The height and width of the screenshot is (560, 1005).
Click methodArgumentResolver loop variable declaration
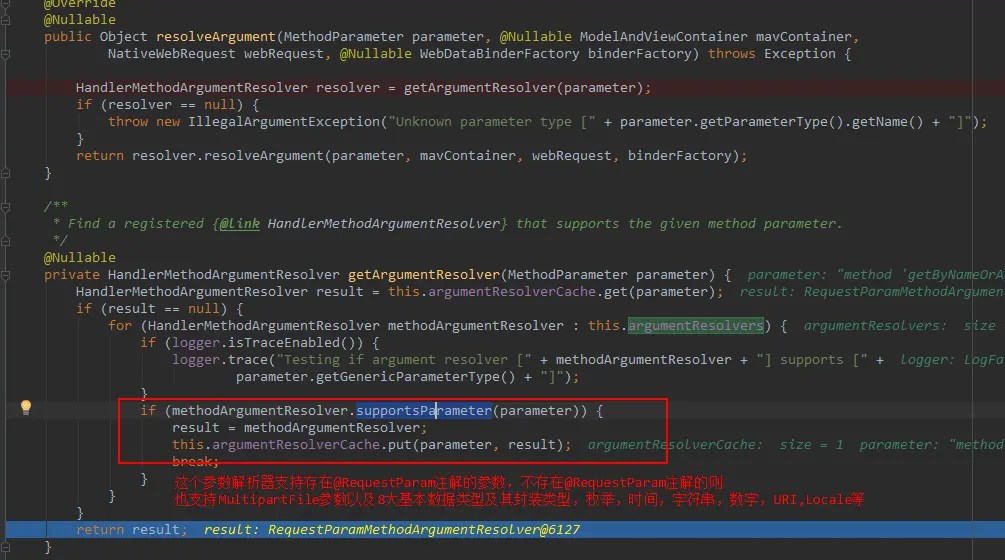point(476,325)
